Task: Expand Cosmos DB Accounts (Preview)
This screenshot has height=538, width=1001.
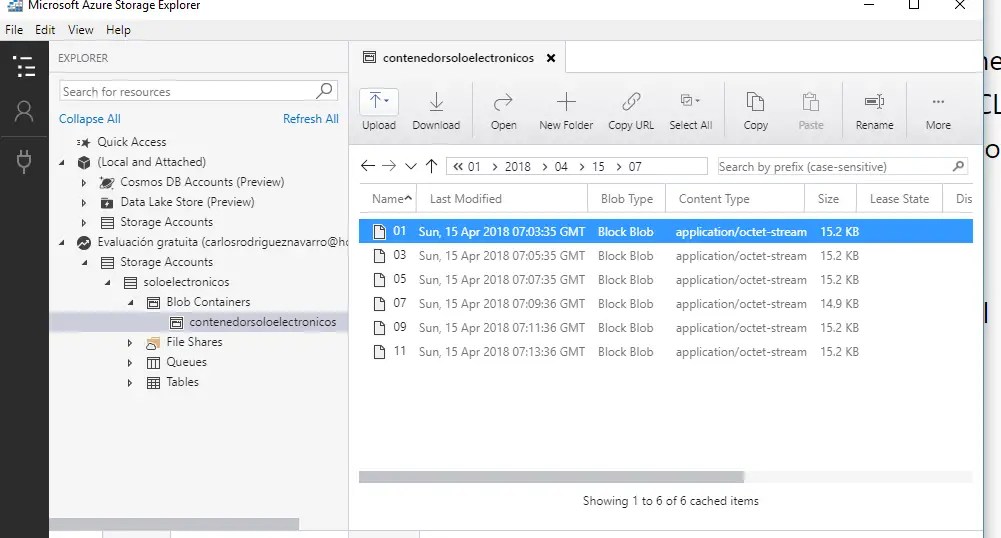Action: tap(84, 183)
